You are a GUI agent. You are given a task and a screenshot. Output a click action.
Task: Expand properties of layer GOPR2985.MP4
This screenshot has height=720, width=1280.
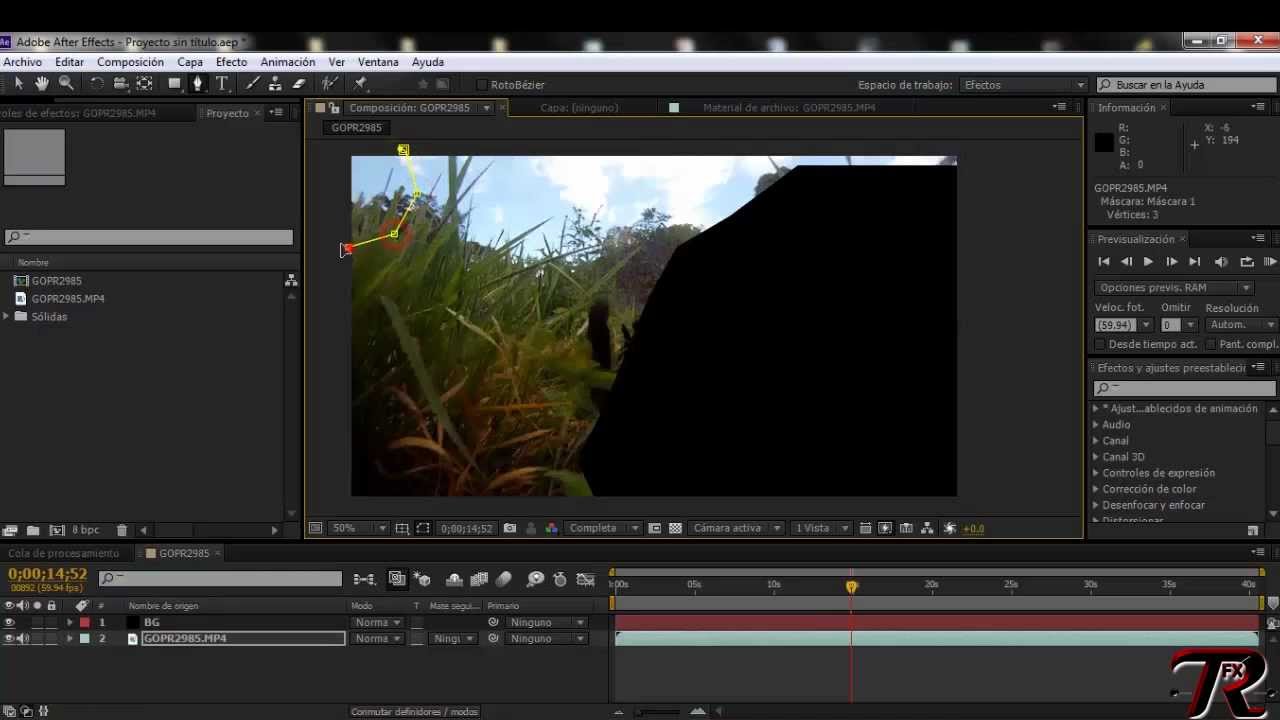click(x=70, y=638)
